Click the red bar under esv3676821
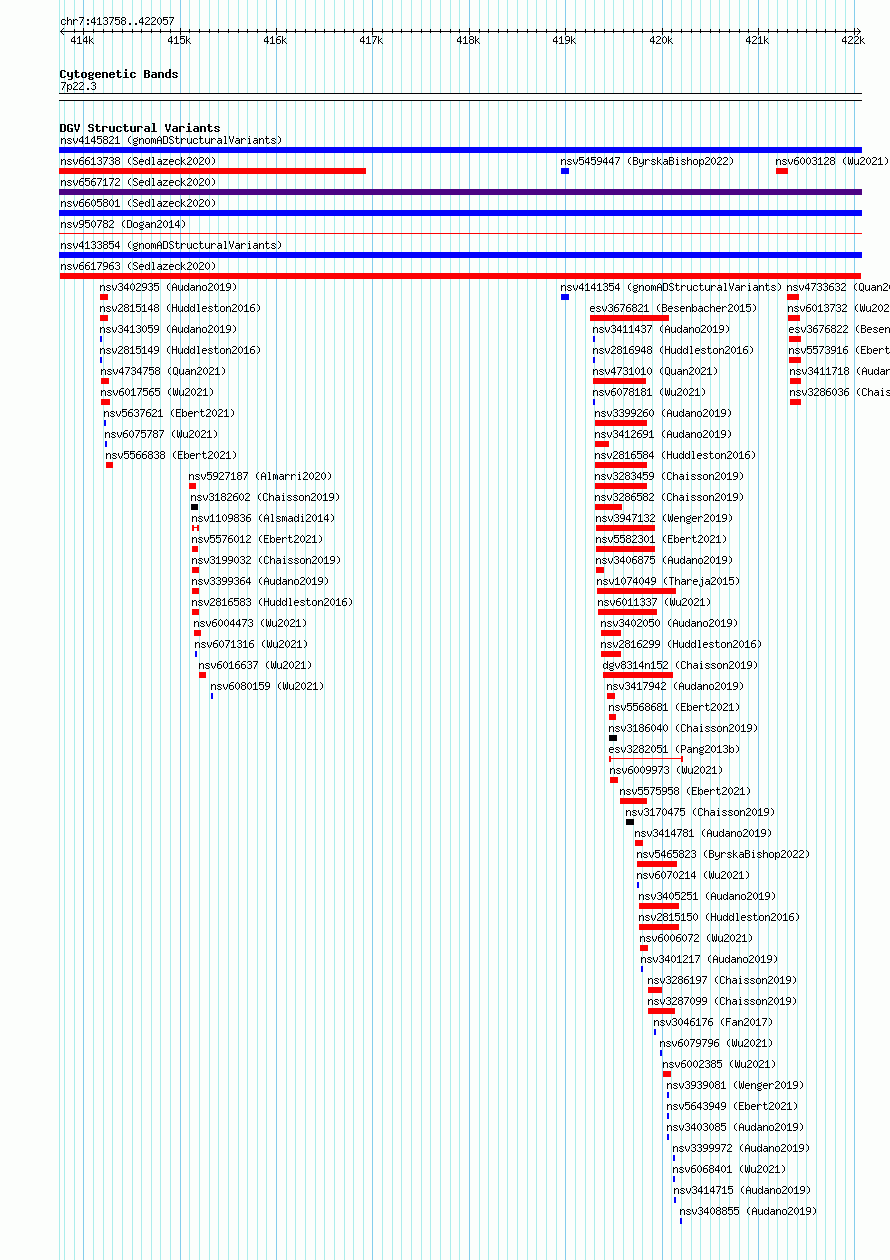890x1260 pixels. [630, 318]
